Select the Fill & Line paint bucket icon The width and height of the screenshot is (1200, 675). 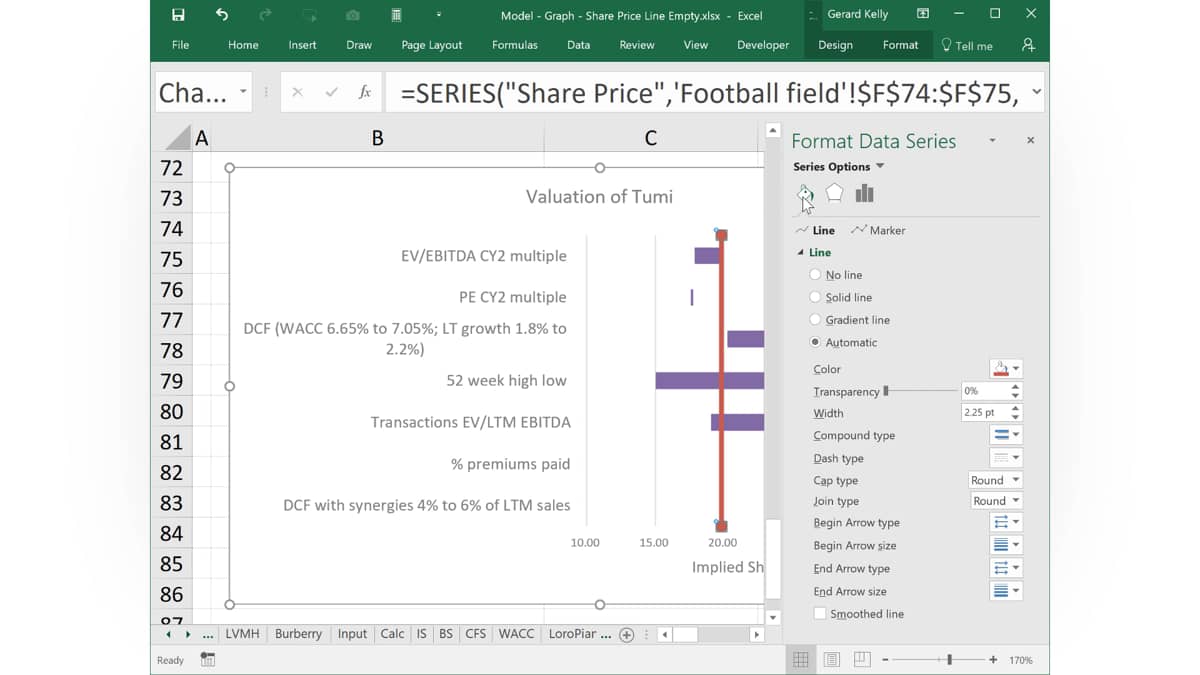(x=805, y=193)
